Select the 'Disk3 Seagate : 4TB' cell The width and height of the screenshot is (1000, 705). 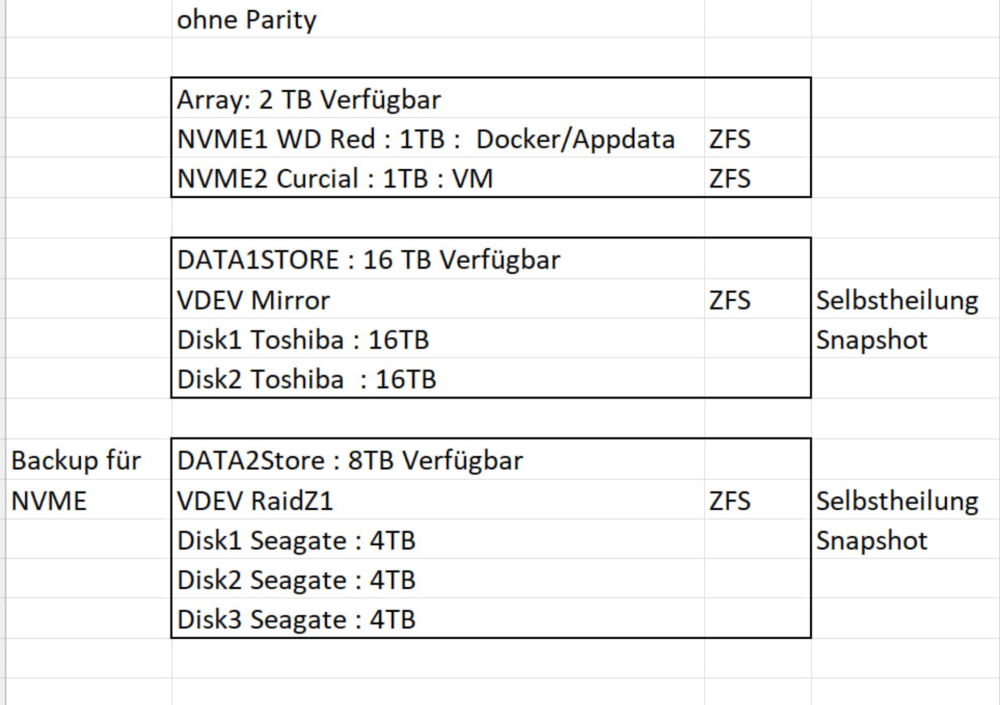click(x=438, y=618)
